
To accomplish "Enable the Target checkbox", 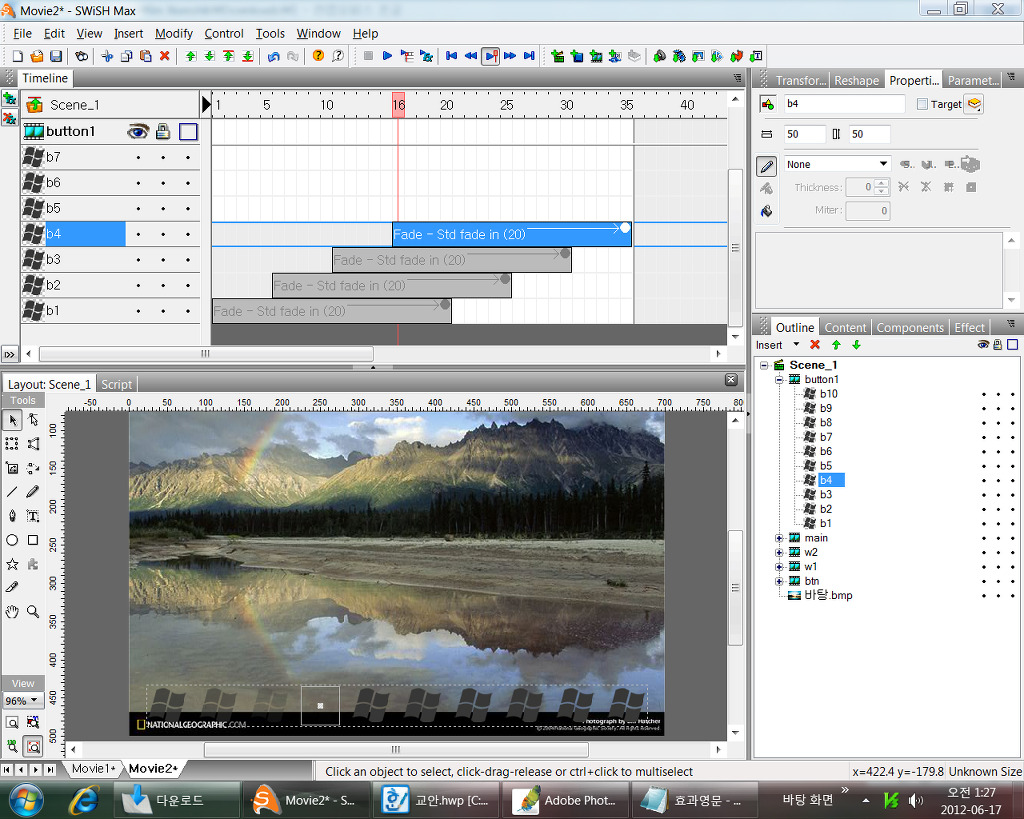I will 922,104.
